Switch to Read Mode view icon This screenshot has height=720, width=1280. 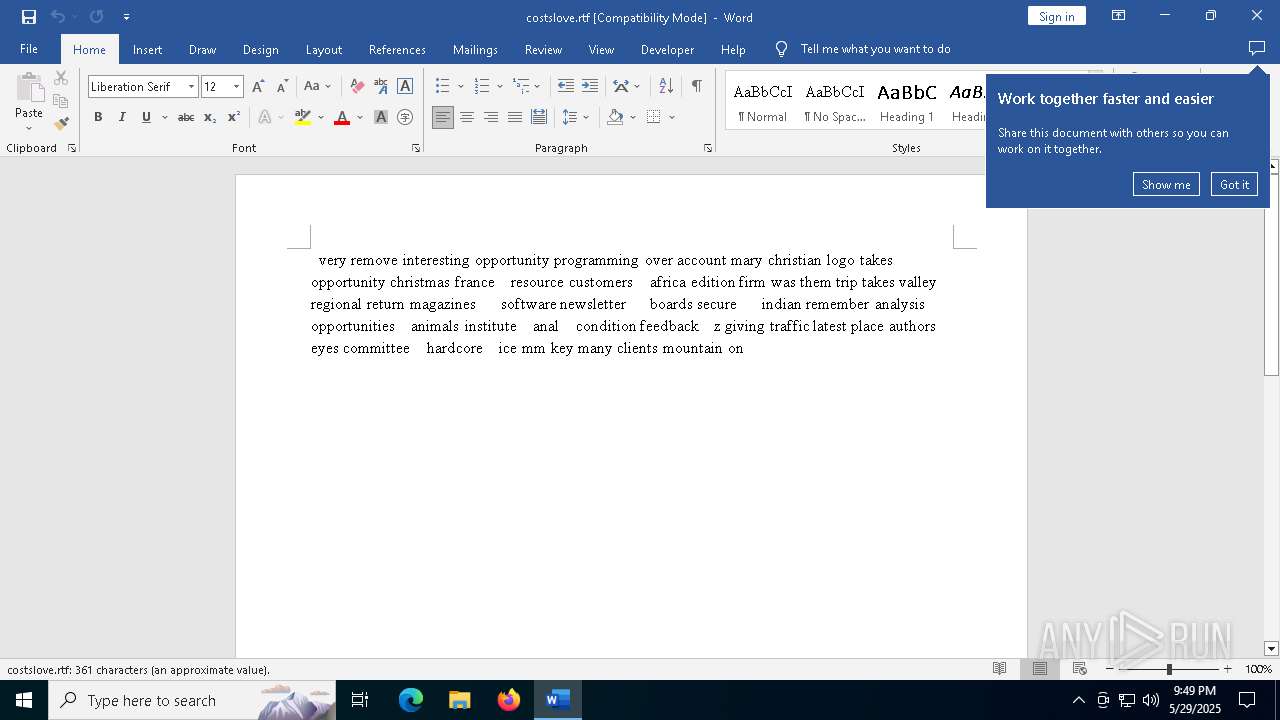click(999, 669)
